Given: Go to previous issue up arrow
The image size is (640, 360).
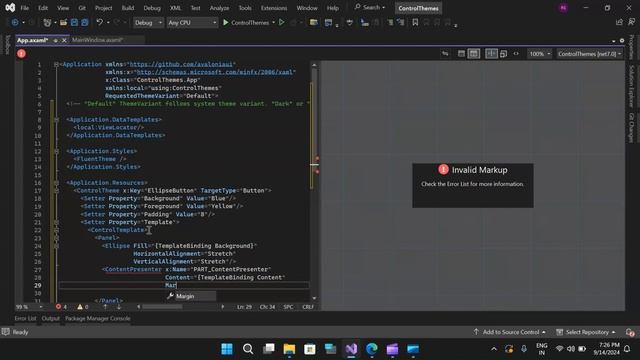Looking at the screenshot, I should click(x=105, y=307).
